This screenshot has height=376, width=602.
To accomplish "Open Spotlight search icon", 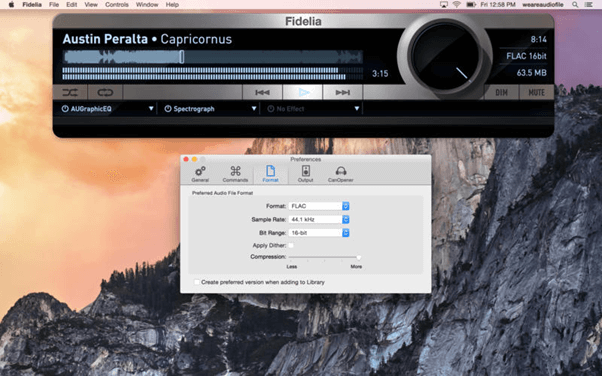I will click(x=575, y=5).
